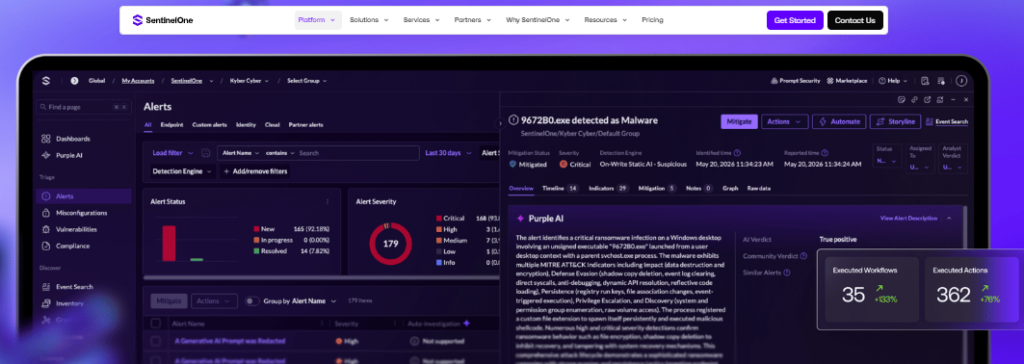Open Vulnerabilities icon in the sidebar
Screen dimensions: 1024x364
point(46,229)
